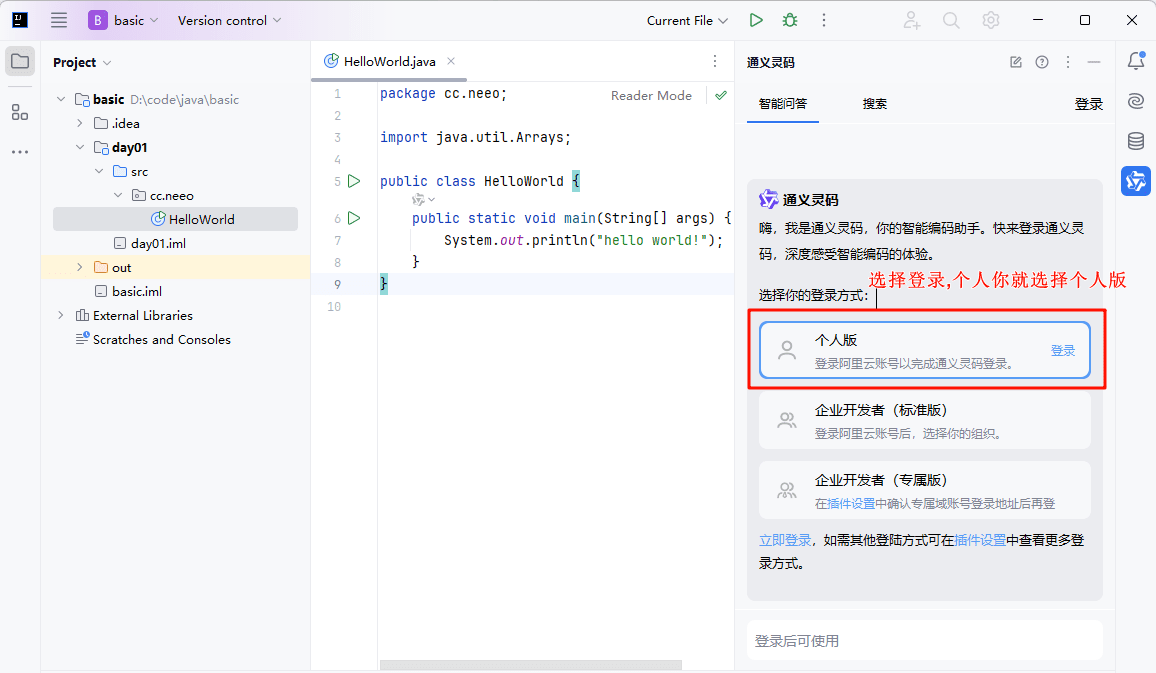Run the current file
Screen dimensions: 1156x673
pyautogui.click(x=756, y=20)
